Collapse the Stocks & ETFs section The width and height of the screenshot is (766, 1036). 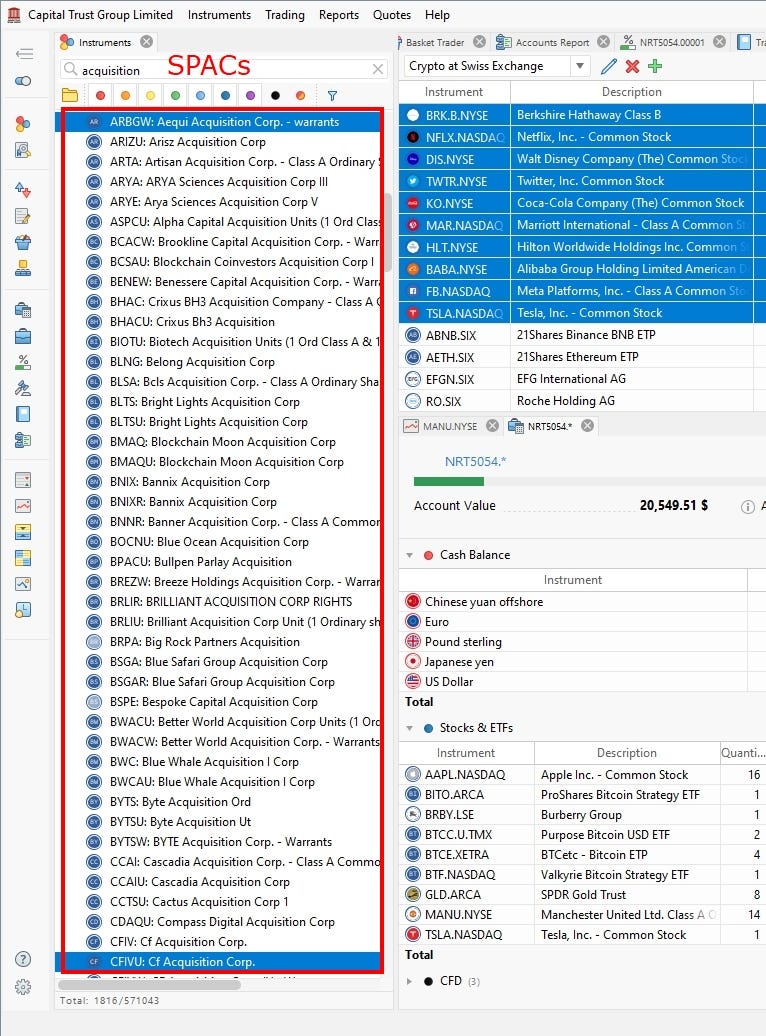pyautogui.click(x=410, y=728)
